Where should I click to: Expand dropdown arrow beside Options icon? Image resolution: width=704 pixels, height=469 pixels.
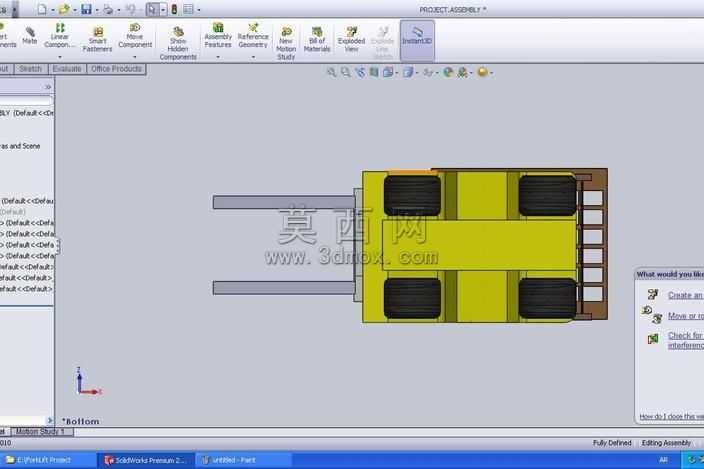point(199,10)
